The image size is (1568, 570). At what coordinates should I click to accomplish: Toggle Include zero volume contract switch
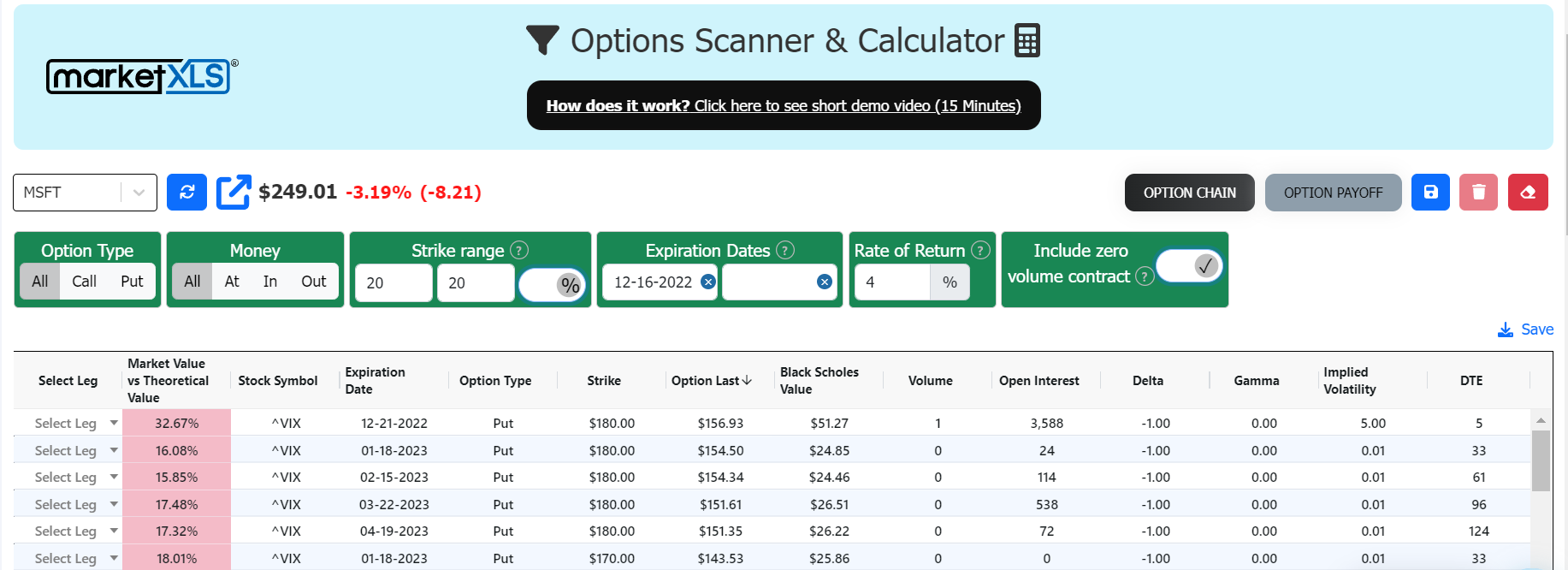pos(1189,266)
